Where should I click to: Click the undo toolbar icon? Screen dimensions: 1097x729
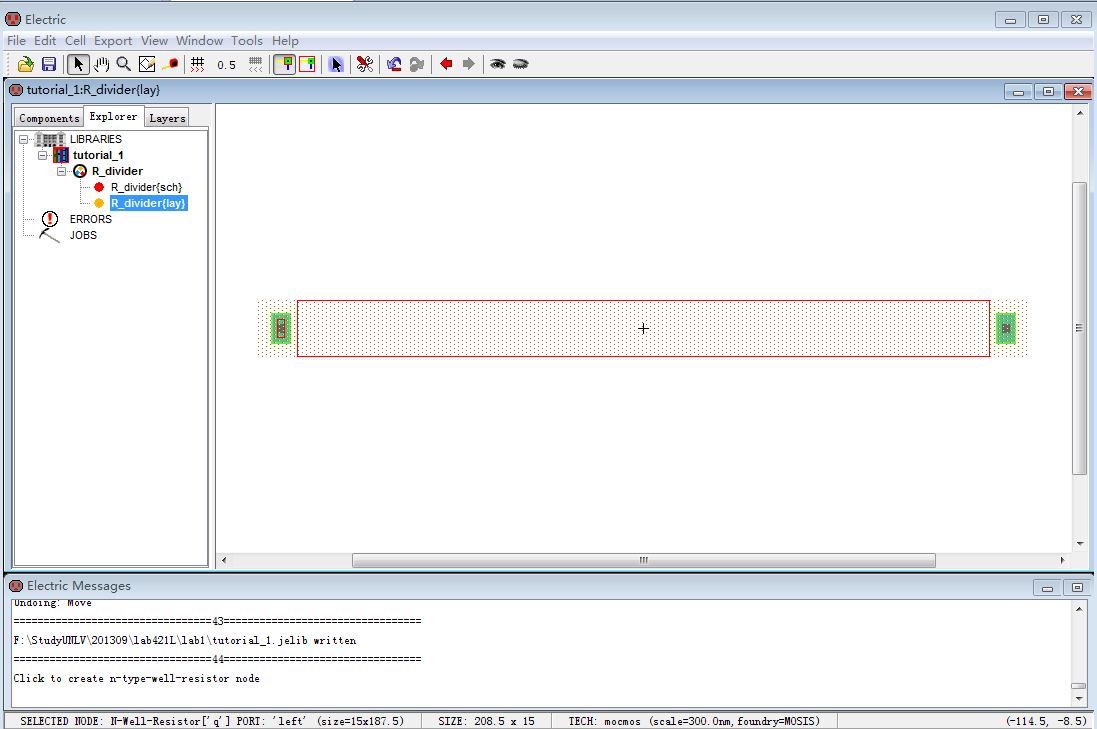click(x=394, y=64)
